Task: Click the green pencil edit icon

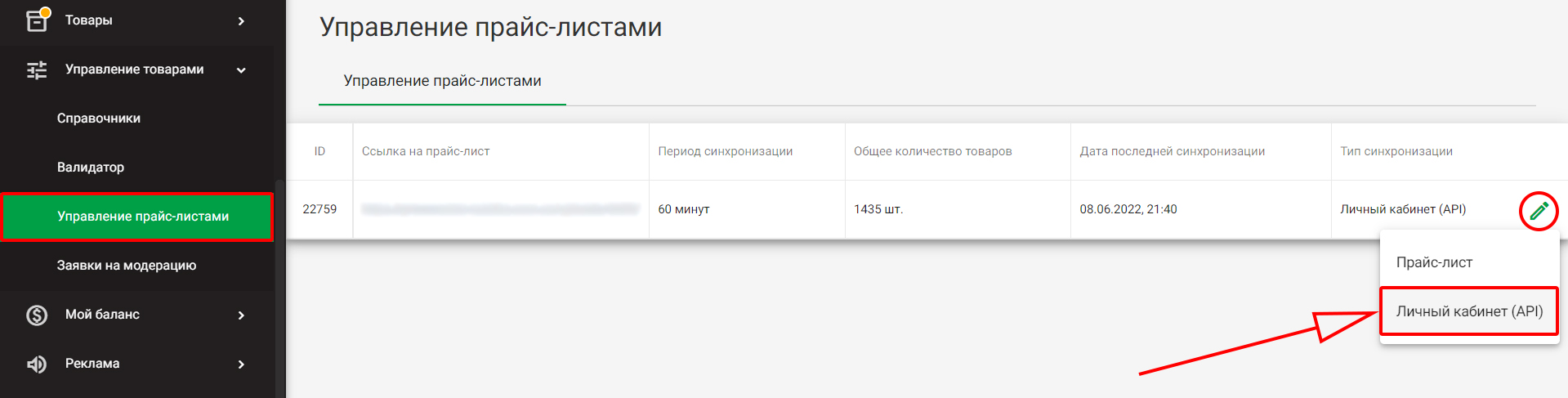Action: point(1539,211)
